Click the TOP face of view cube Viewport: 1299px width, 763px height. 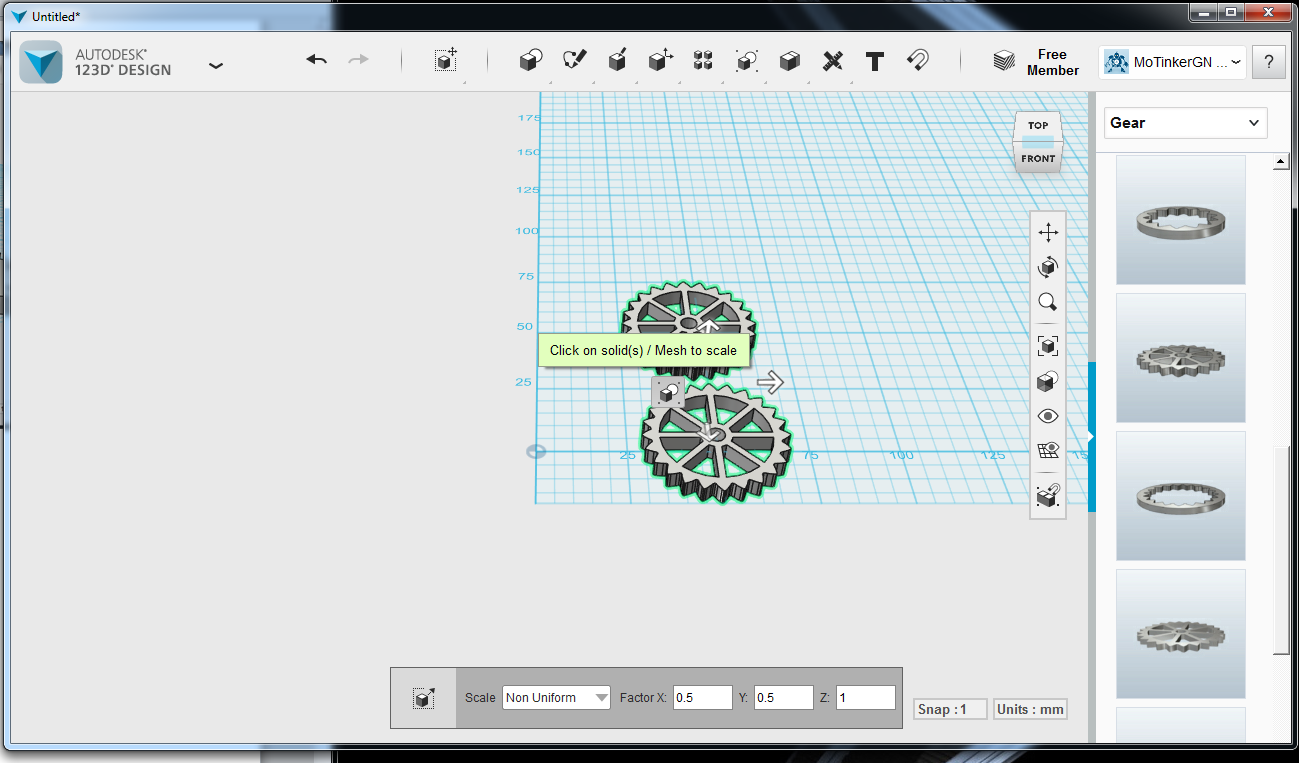pyautogui.click(x=1038, y=125)
